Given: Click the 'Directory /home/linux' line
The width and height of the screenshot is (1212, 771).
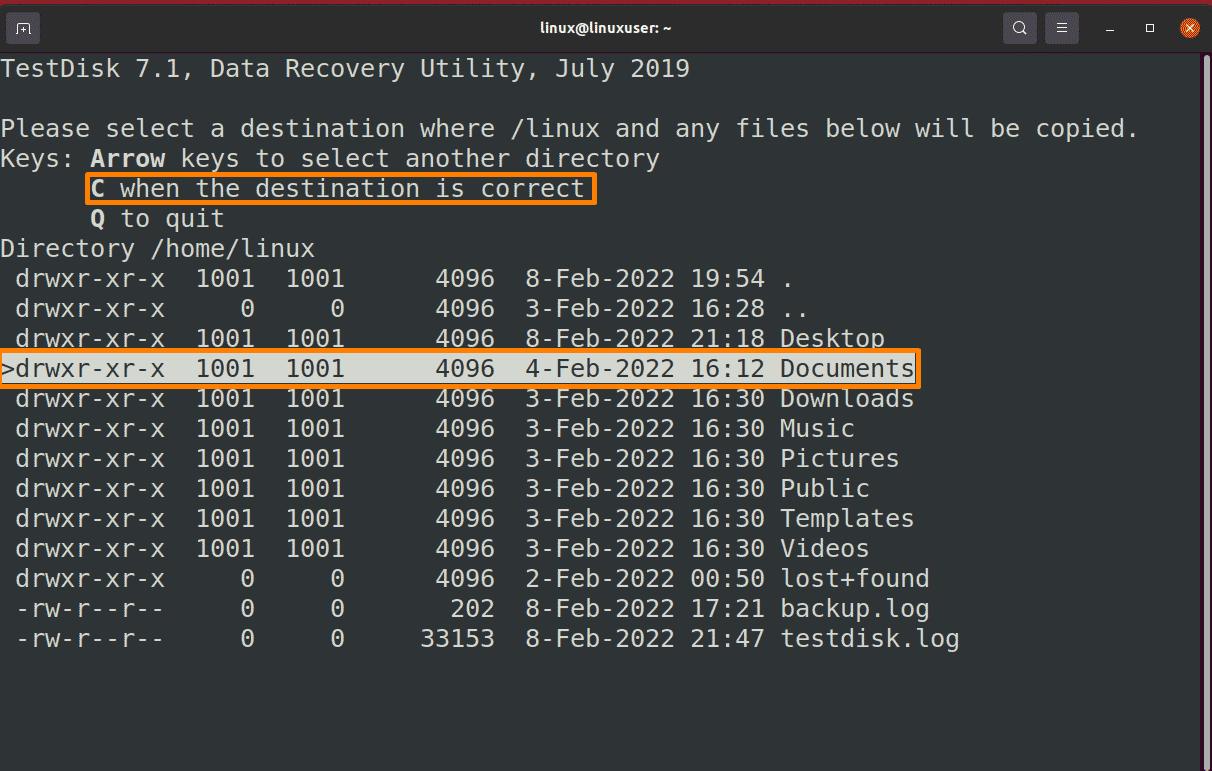Looking at the screenshot, I should [x=158, y=249].
